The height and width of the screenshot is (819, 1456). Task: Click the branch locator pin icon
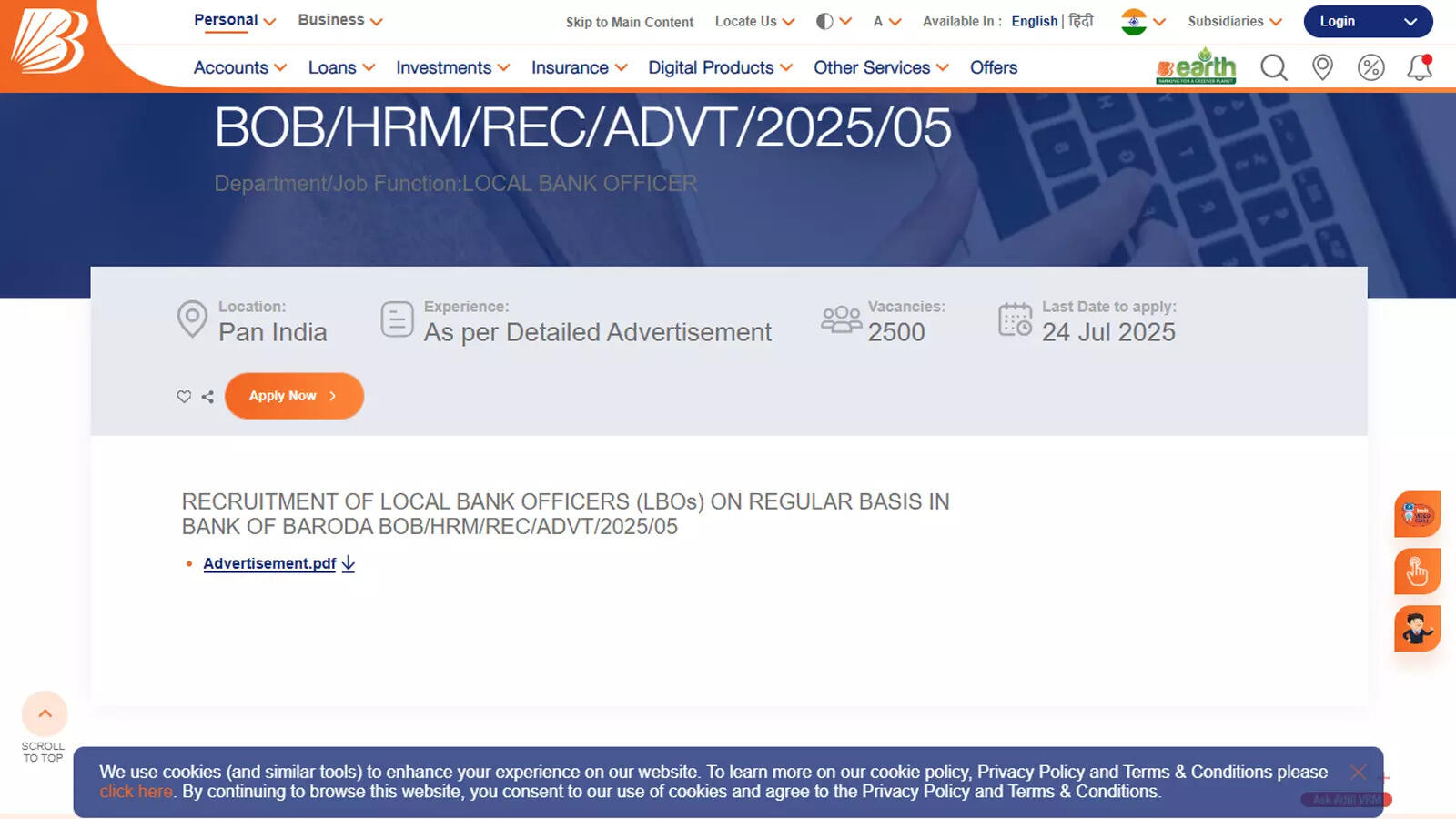[1322, 67]
